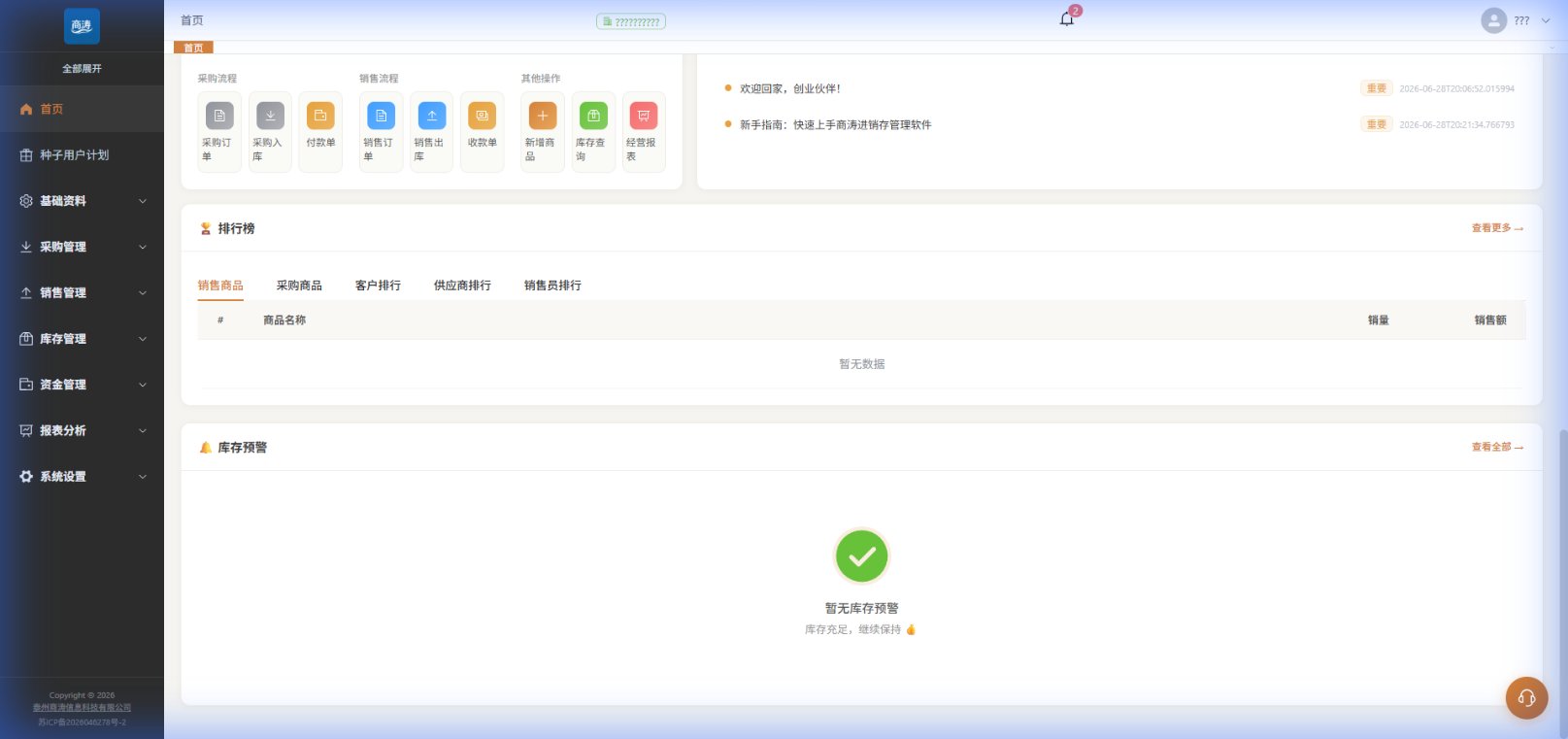
Task: Select the 供应商排行 tab
Action: [462, 286]
